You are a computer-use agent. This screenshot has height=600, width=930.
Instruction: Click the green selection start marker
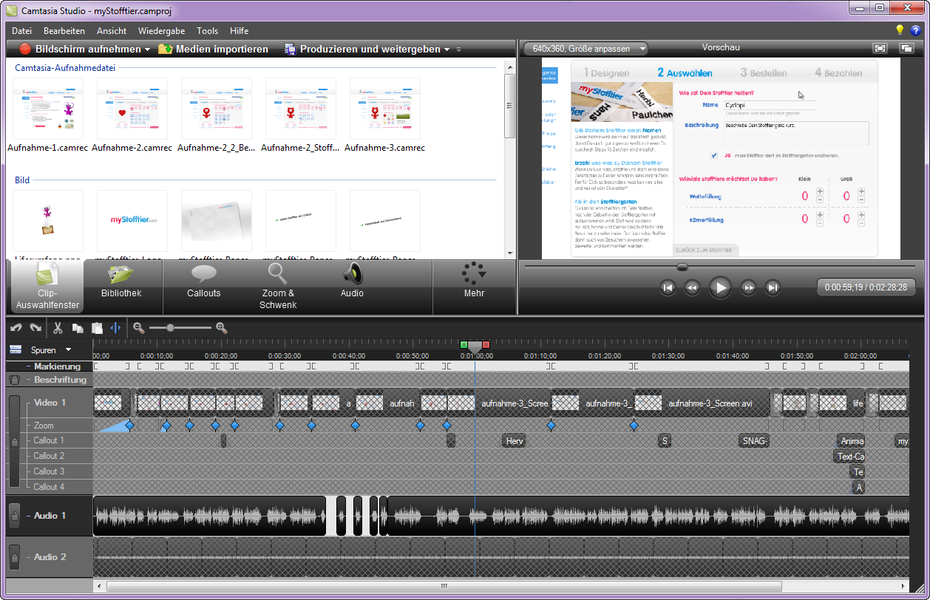464,344
